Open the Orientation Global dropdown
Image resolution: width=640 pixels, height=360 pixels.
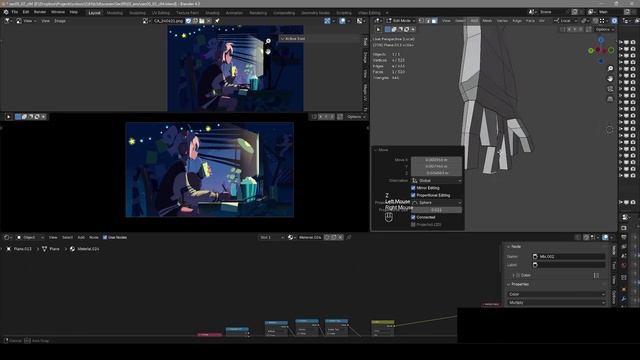tap(436, 180)
